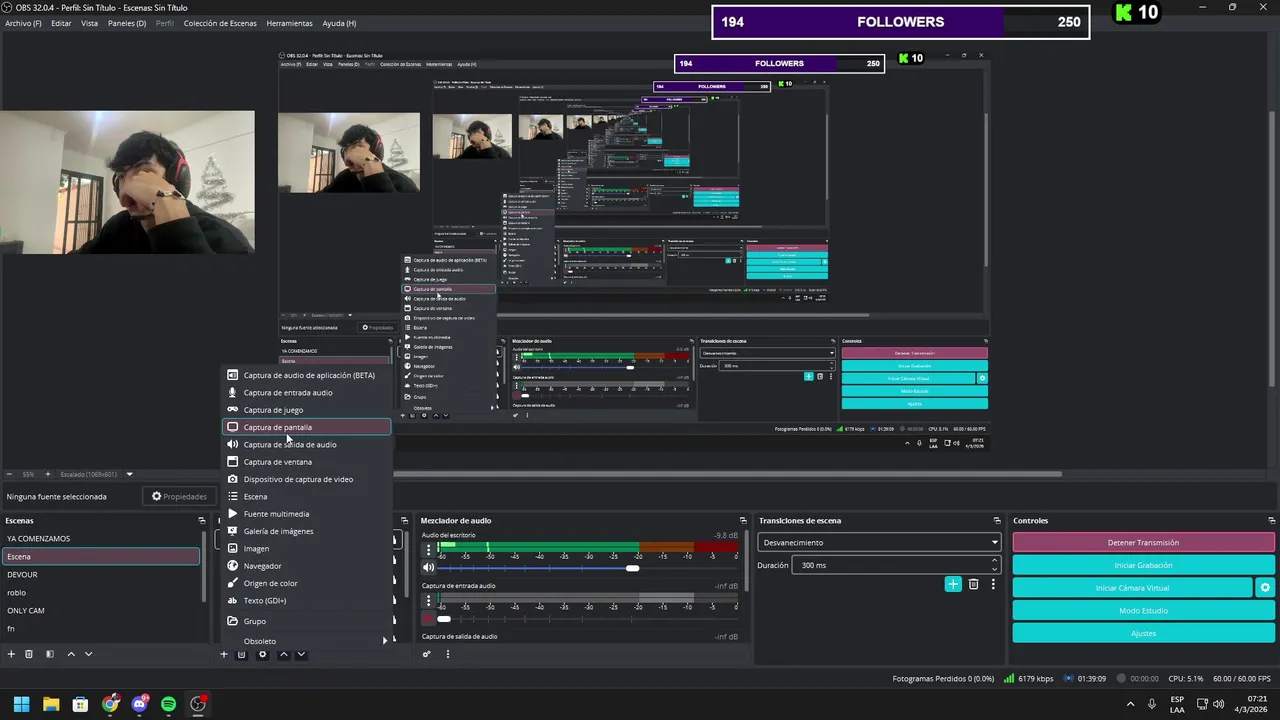Click the Audio del escritorio volume slider handle
Viewport: 1280px width, 720px height.
click(x=632, y=568)
